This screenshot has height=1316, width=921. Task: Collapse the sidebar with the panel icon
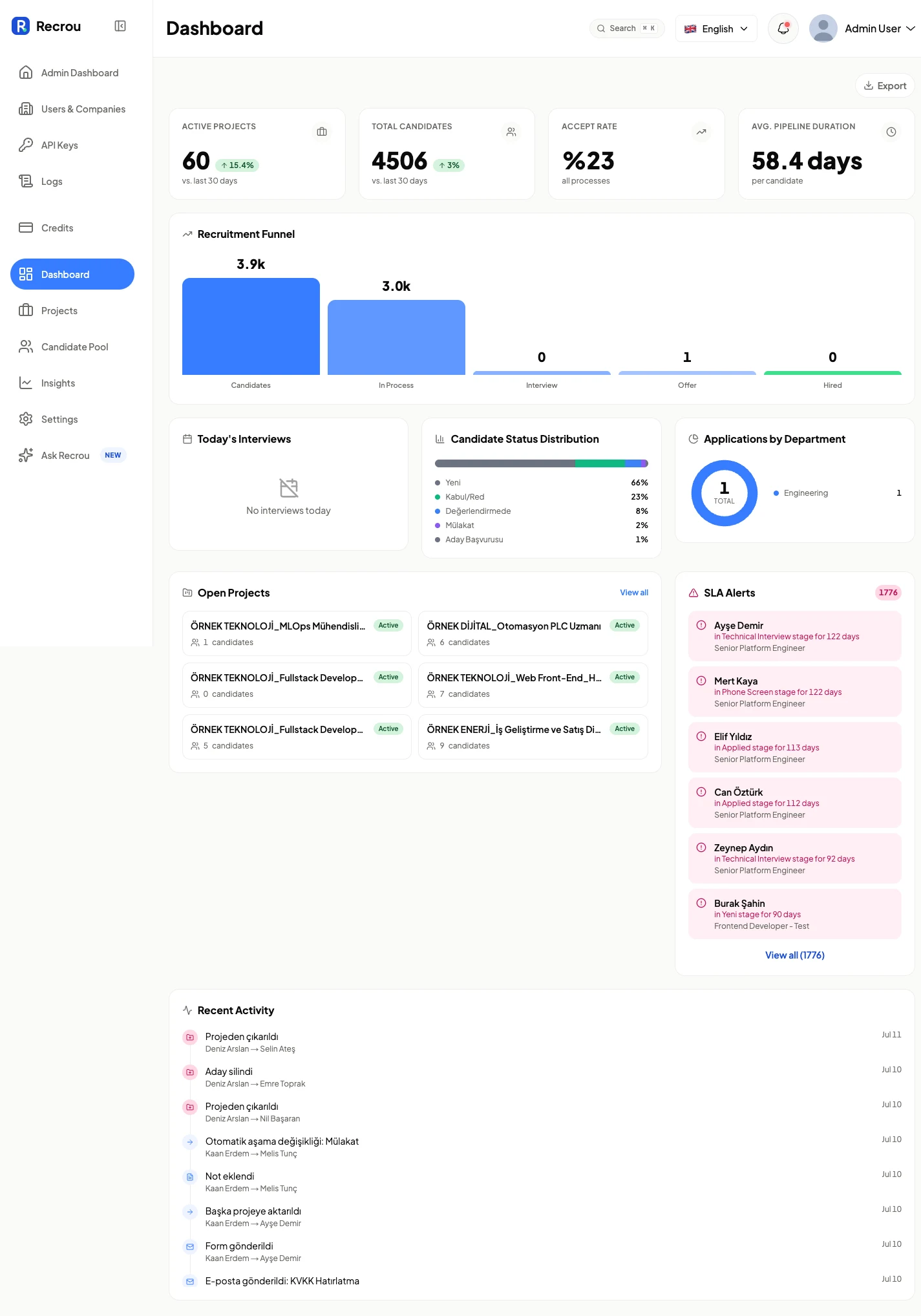pyautogui.click(x=120, y=26)
